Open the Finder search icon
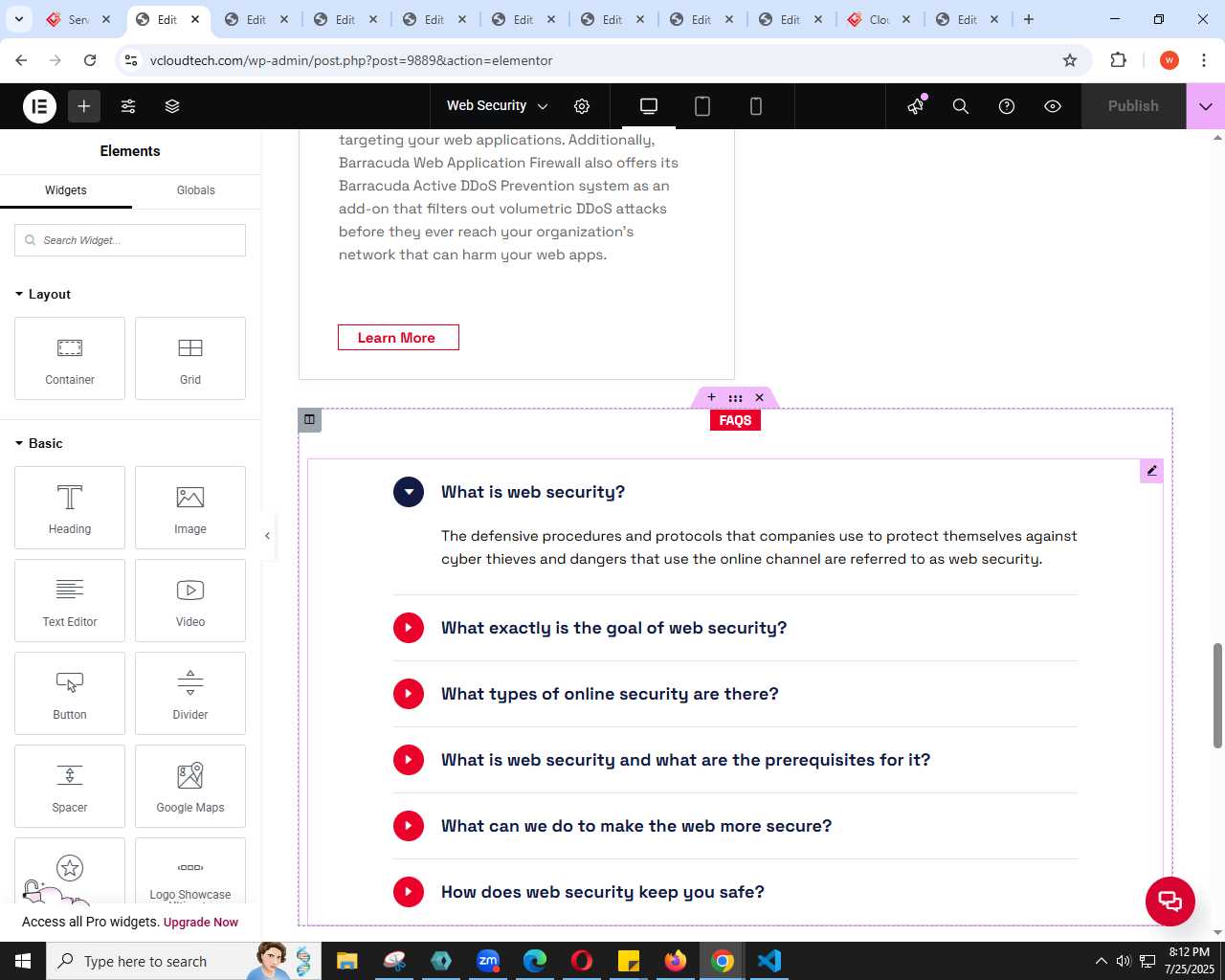The image size is (1225, 980). [x=961, y=106]
